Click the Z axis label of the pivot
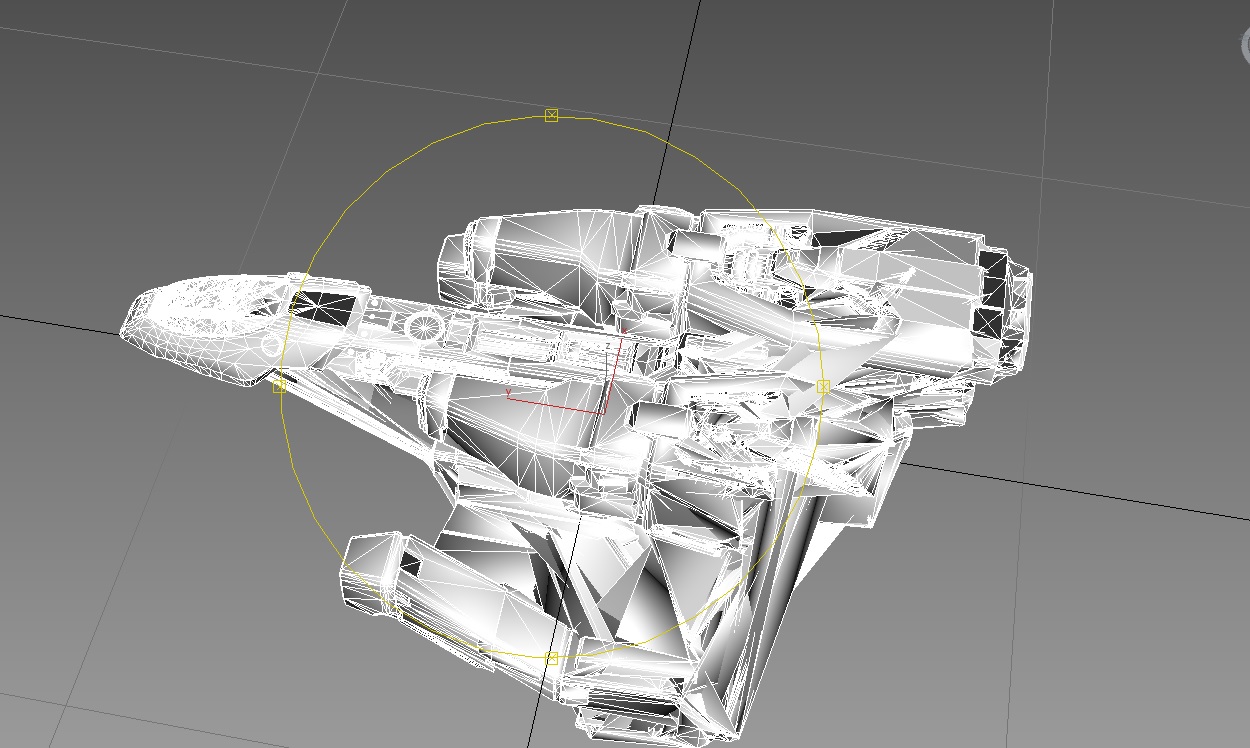 (x=608, y=346)
